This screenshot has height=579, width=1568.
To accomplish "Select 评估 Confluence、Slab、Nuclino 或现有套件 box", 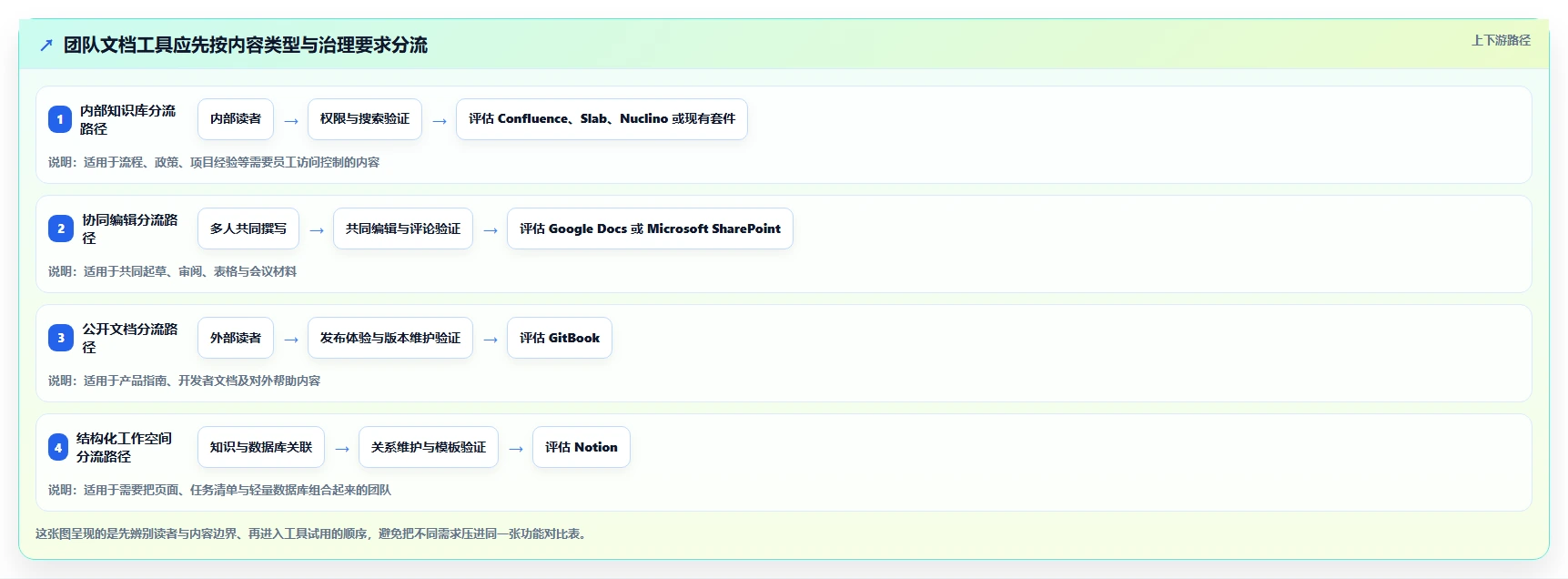I will click(602, 119).
